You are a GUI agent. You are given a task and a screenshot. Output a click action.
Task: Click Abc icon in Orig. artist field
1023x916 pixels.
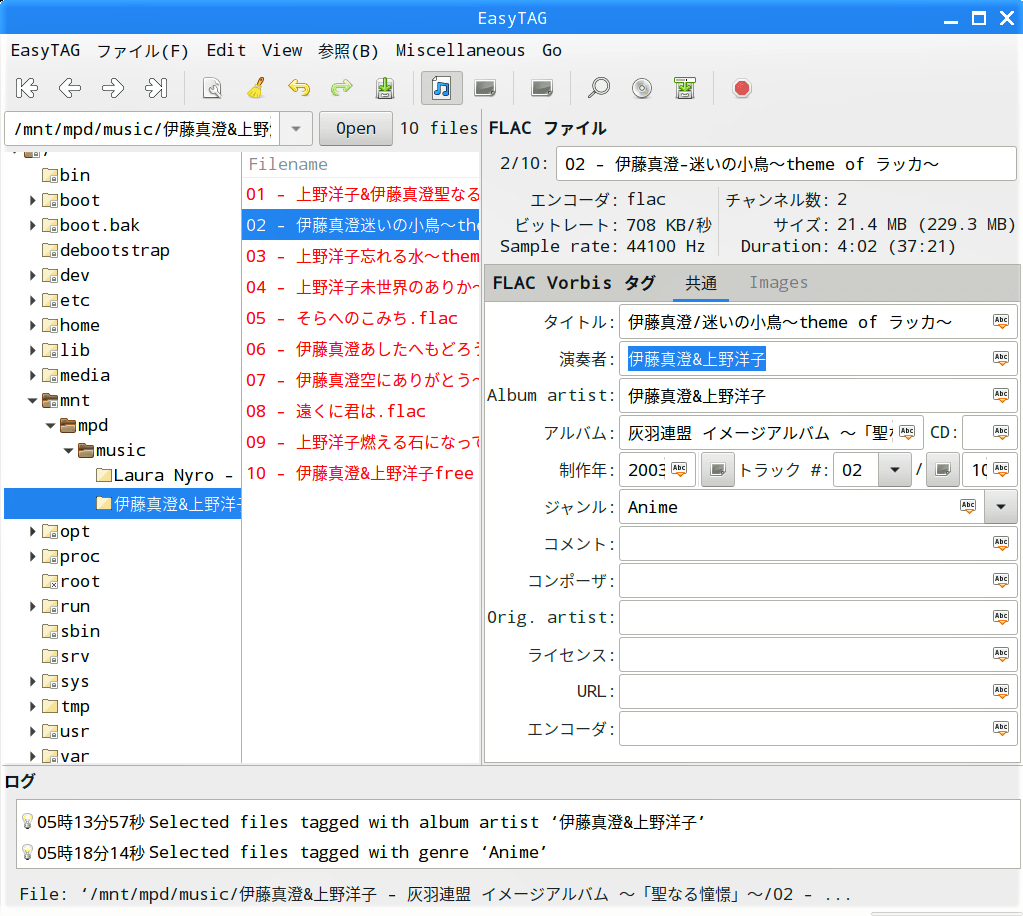(x=1001, y=617)
